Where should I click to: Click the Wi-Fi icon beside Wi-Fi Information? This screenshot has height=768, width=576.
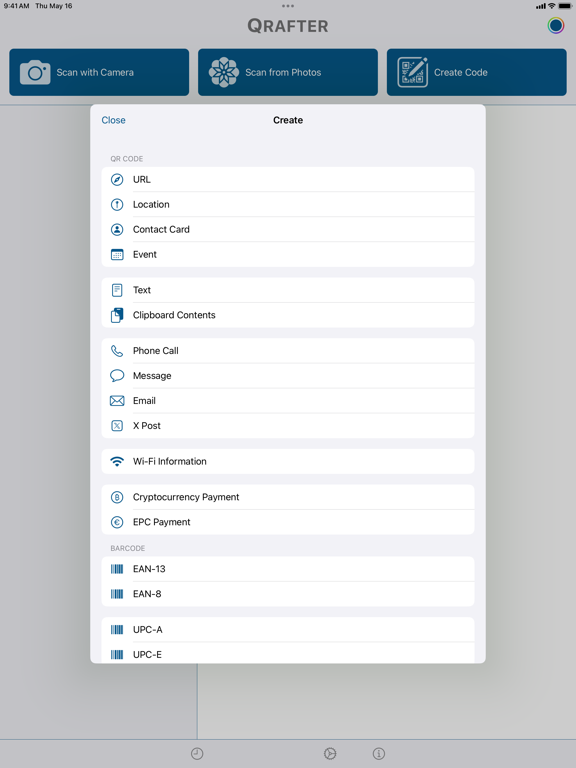(117, 462)
